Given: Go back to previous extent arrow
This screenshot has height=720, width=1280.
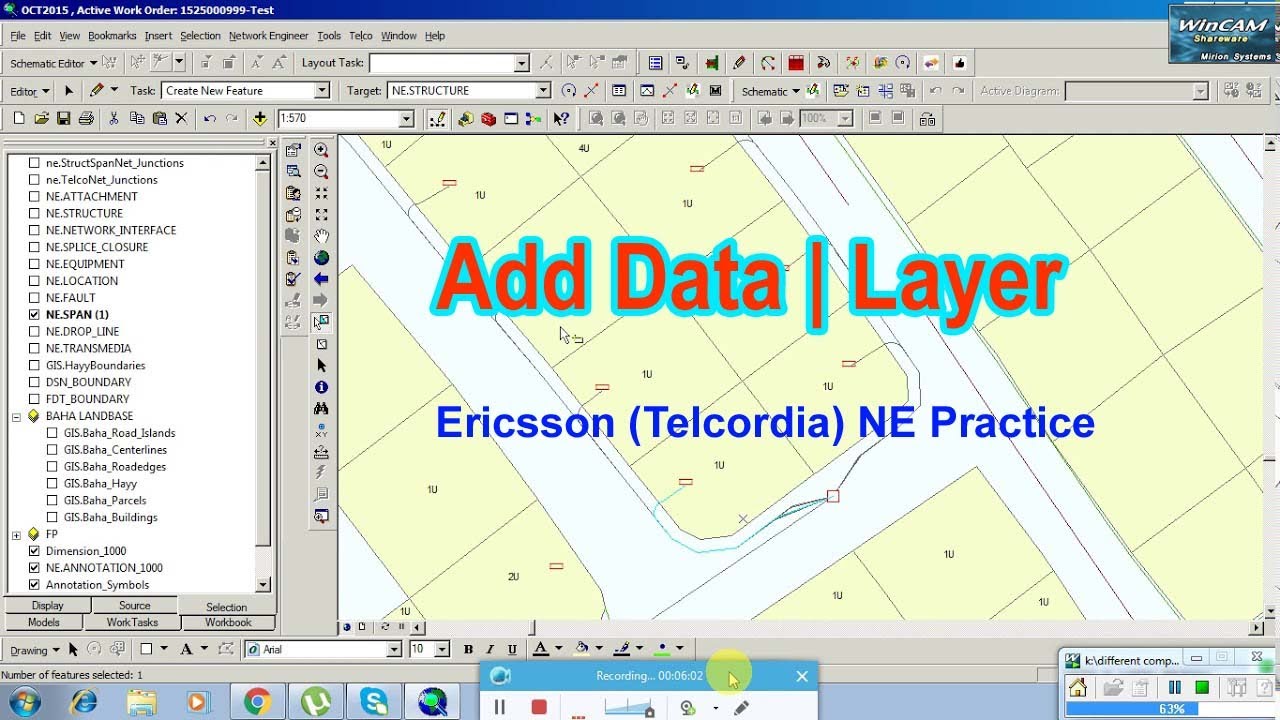Looking at the screenshot, I should tap(321, 279).
